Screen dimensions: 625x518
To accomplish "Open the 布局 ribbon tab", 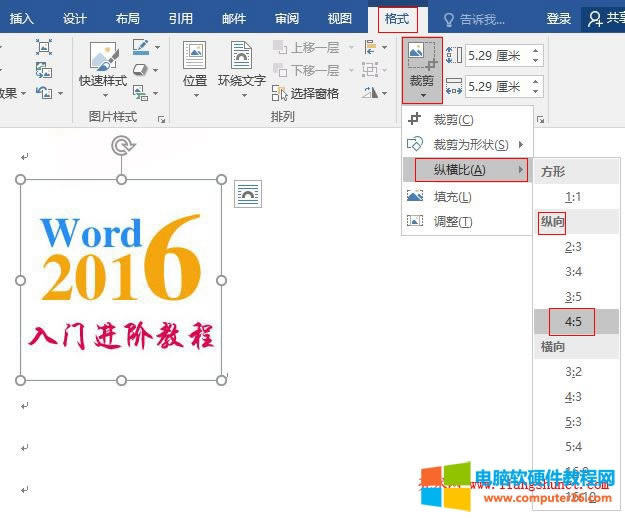I will point(128,18).
